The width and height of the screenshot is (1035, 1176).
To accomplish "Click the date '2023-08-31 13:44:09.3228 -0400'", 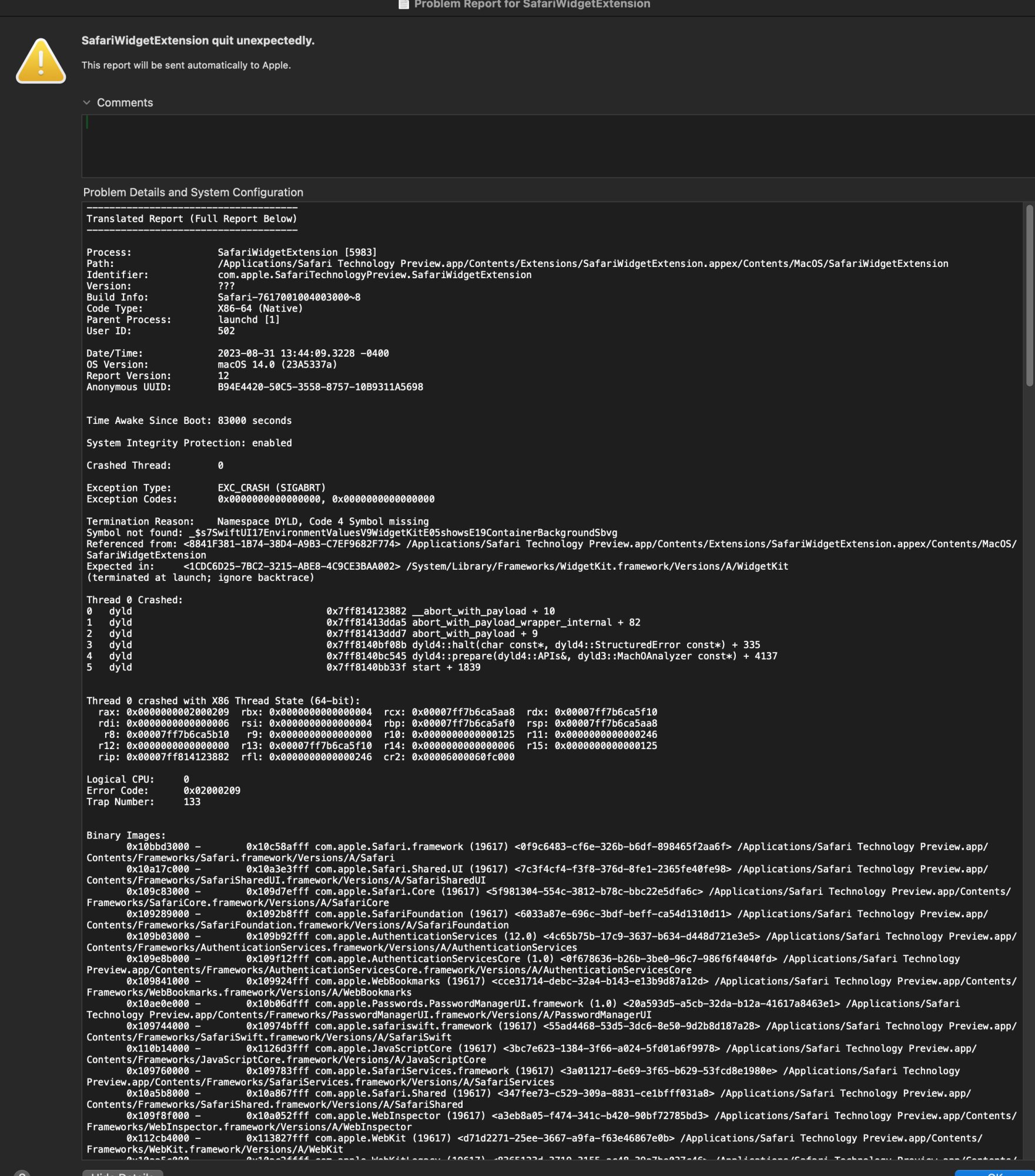I will click(303, 353).
